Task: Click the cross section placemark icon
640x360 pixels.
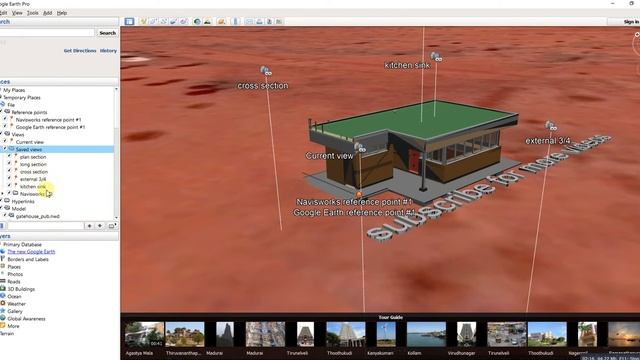Action: pyautogui.click(x=266, y=71)
